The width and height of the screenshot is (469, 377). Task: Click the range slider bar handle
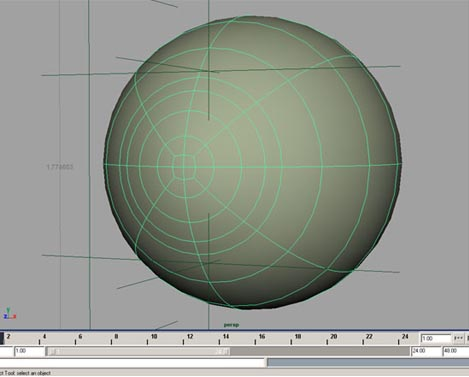pyautogui.click(x=138, y=351)
